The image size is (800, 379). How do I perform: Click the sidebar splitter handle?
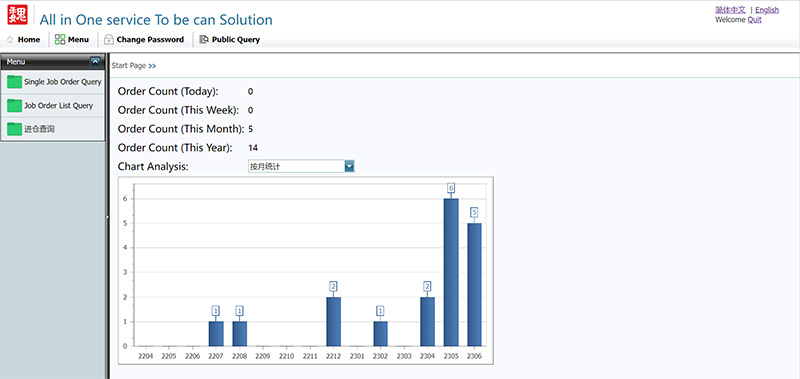(107, 217)
